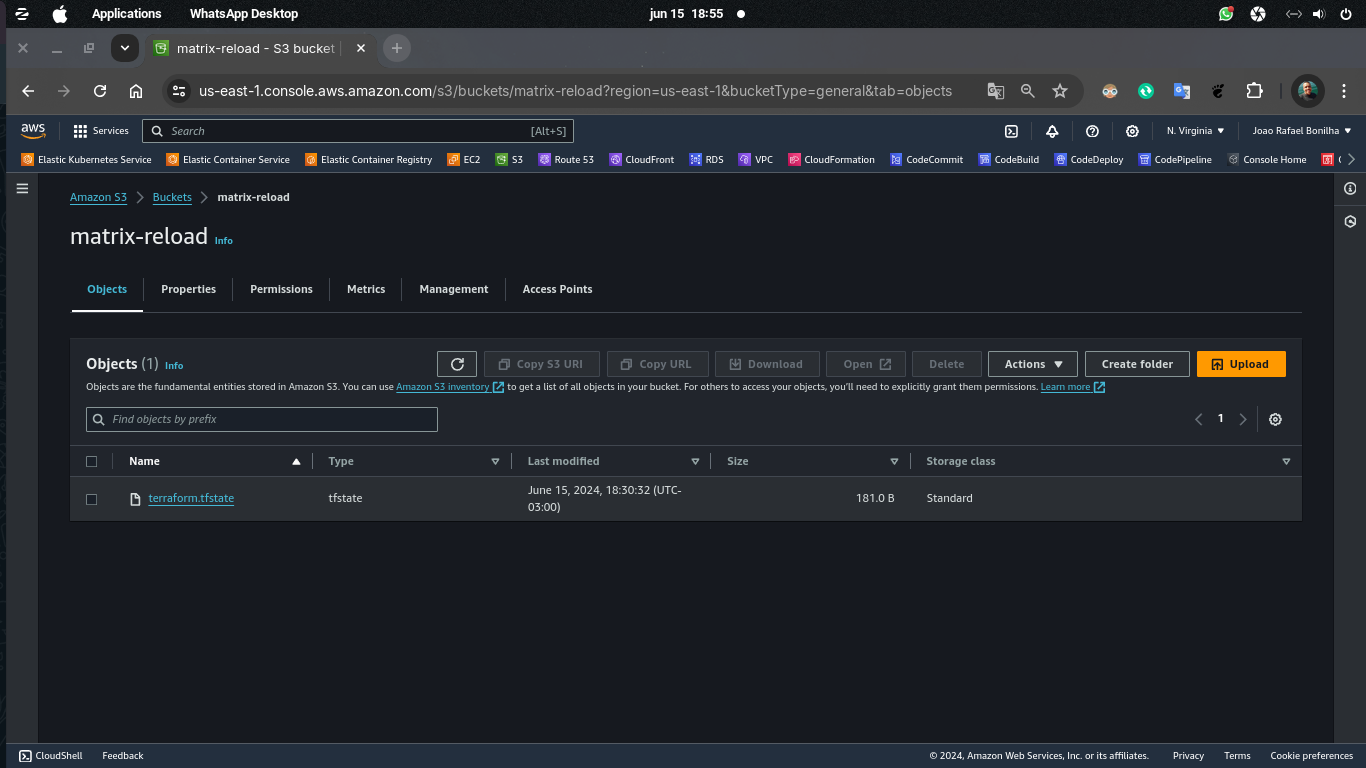Click the translate page icon in address bar
This screenshot has width=1366, height=768.
[x=996, y=91]
